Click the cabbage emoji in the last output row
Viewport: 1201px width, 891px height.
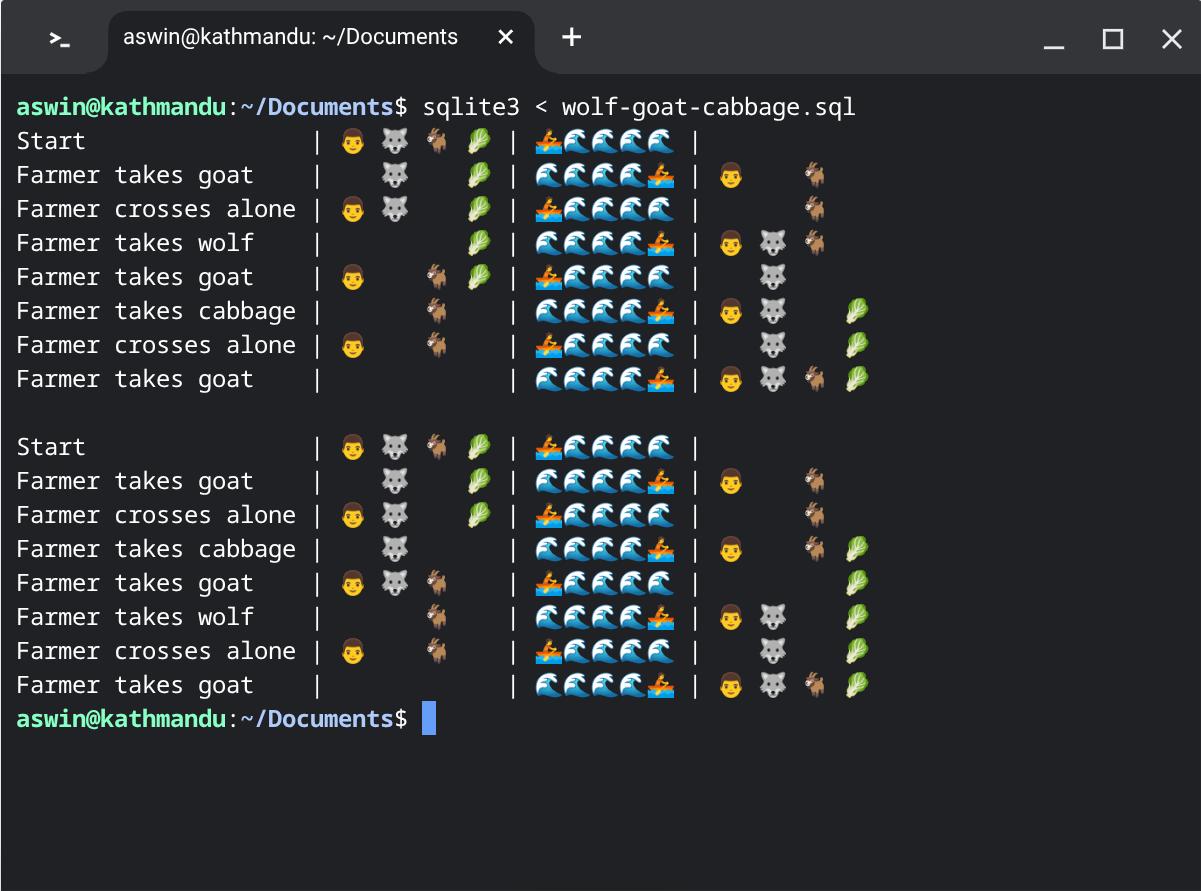coord(857,686)
